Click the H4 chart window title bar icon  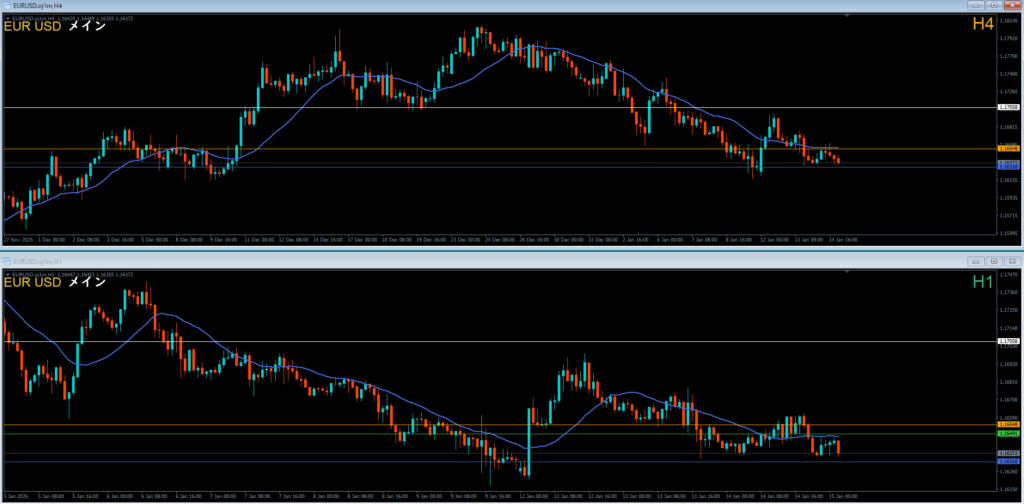click(x=7, y=6)
